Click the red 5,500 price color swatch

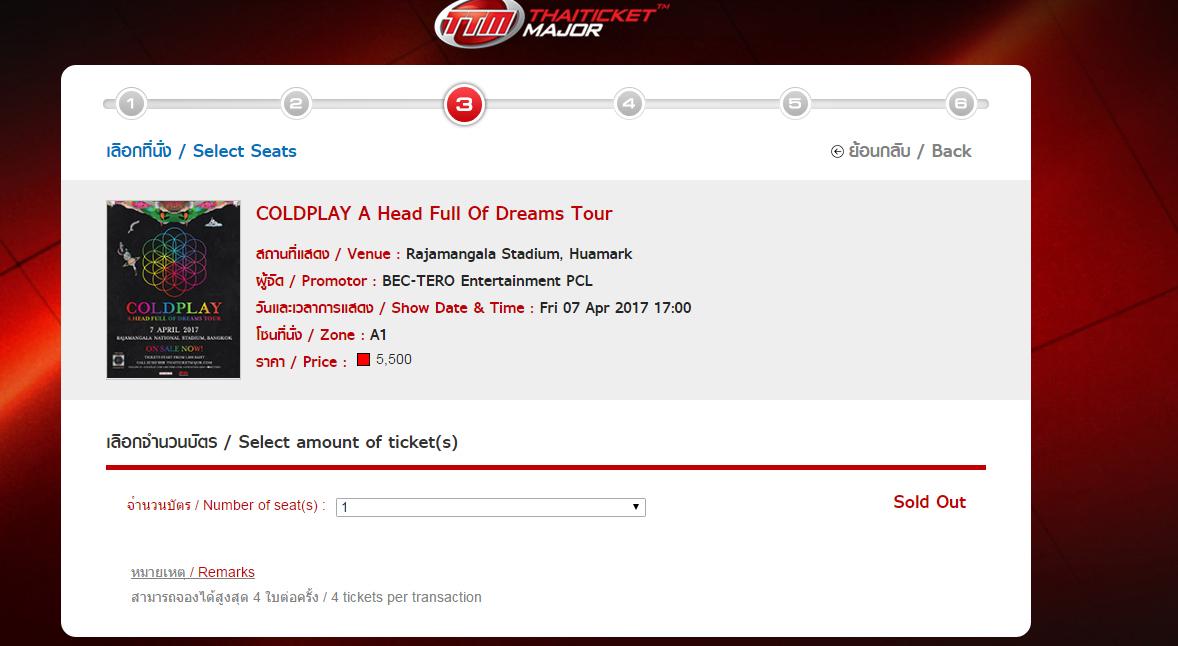tap(364, 360)
